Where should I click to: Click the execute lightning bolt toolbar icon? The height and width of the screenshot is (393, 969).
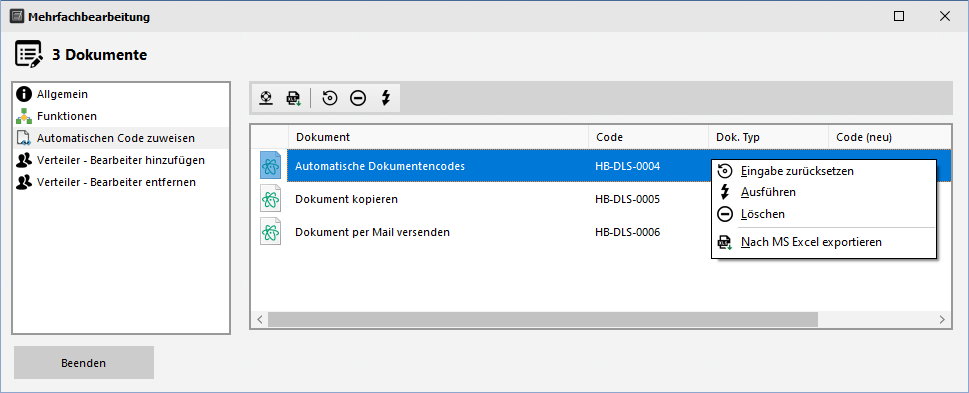click(x=386, y=98)
